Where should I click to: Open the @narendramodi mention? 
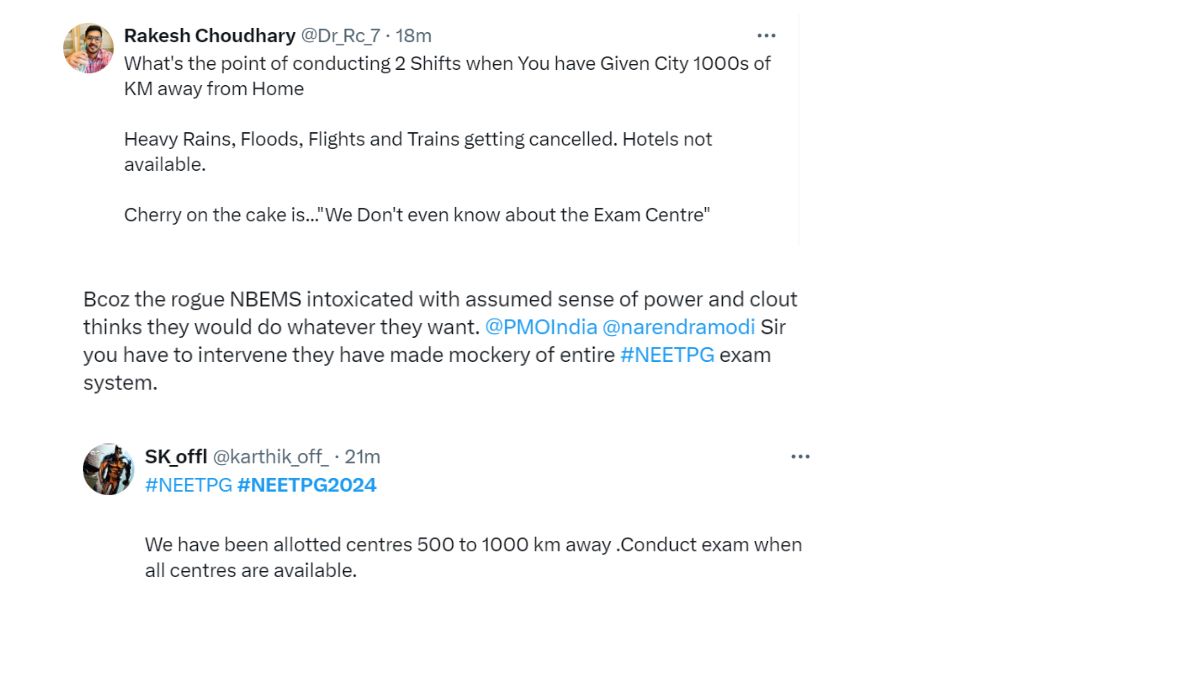click(679, 327)
